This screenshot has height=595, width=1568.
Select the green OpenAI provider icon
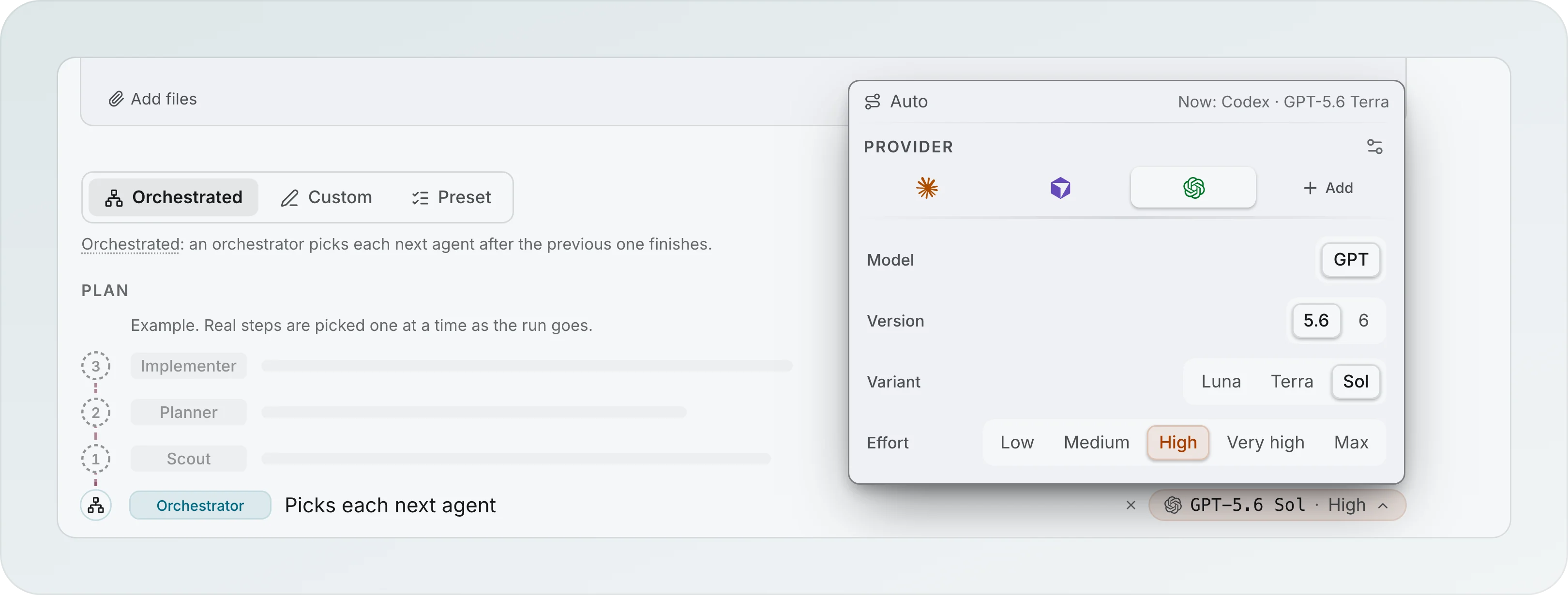pos(1193,188)
